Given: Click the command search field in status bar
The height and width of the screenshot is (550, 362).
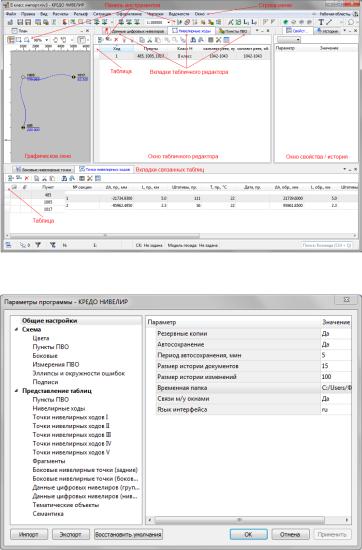Looking at the screenshot, I should [327, 245].
